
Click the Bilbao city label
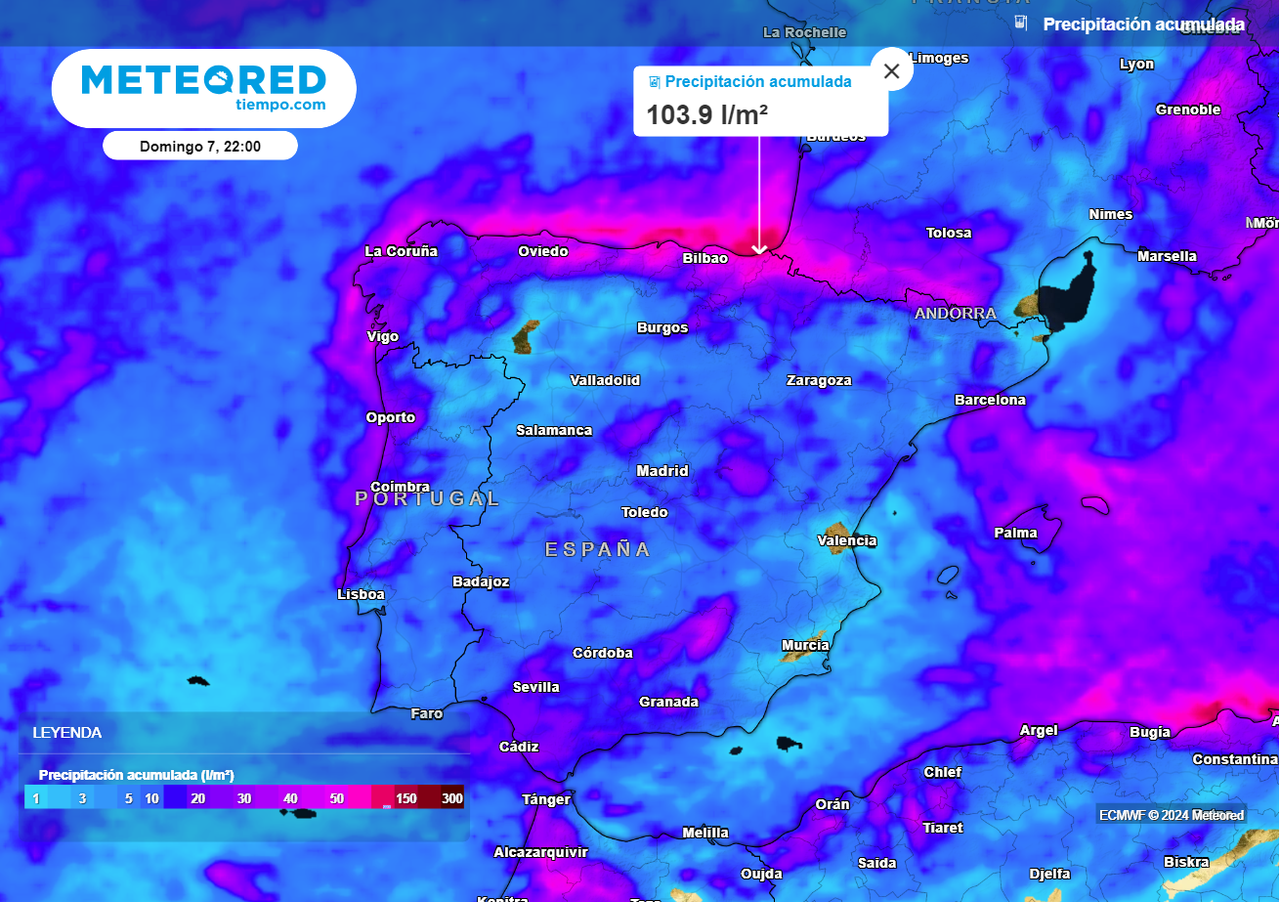point(705,258)
